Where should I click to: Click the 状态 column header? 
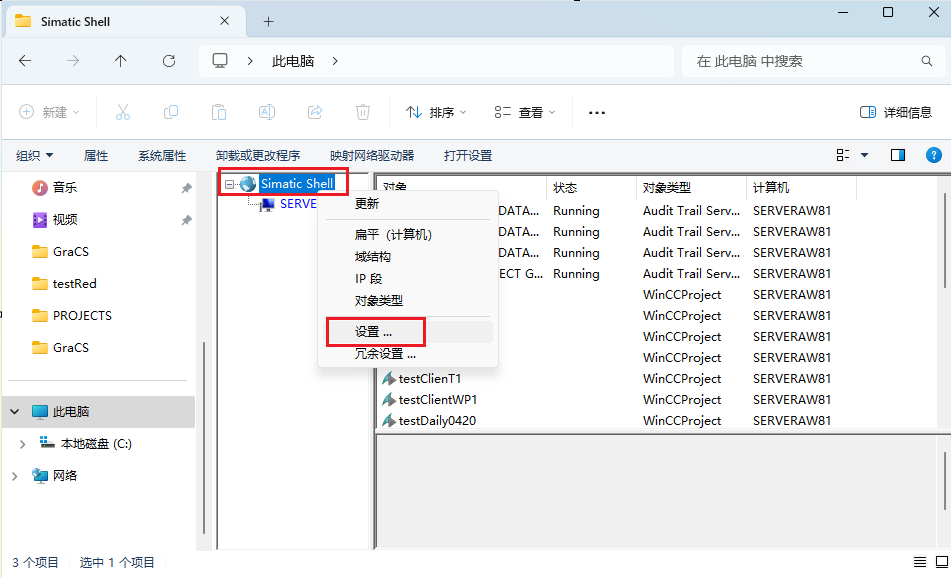point(591,188)
